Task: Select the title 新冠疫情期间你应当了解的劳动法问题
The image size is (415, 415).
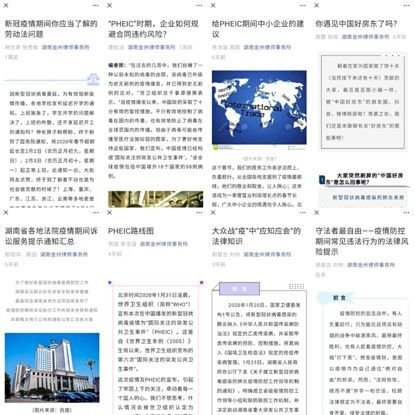Action: 51,29
